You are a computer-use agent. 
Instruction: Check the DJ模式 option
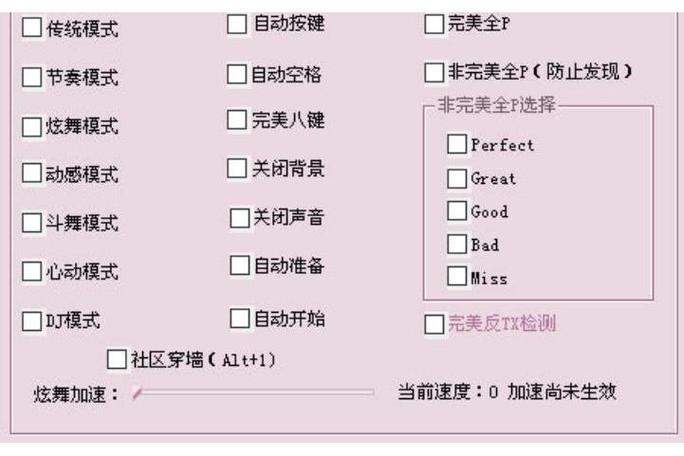[33, 320]
